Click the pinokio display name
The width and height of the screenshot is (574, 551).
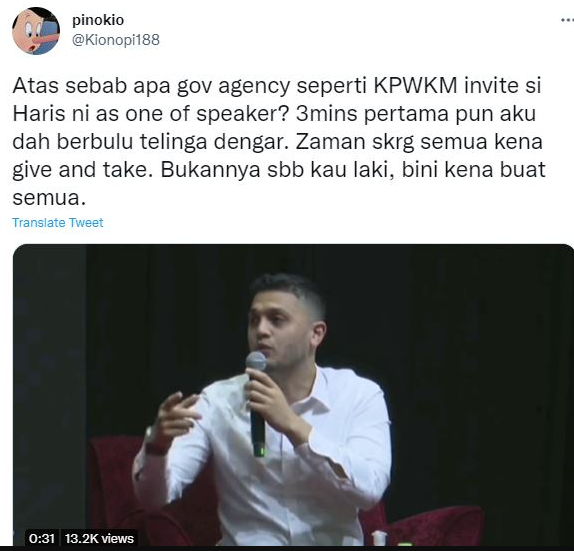tap(98, 20)
